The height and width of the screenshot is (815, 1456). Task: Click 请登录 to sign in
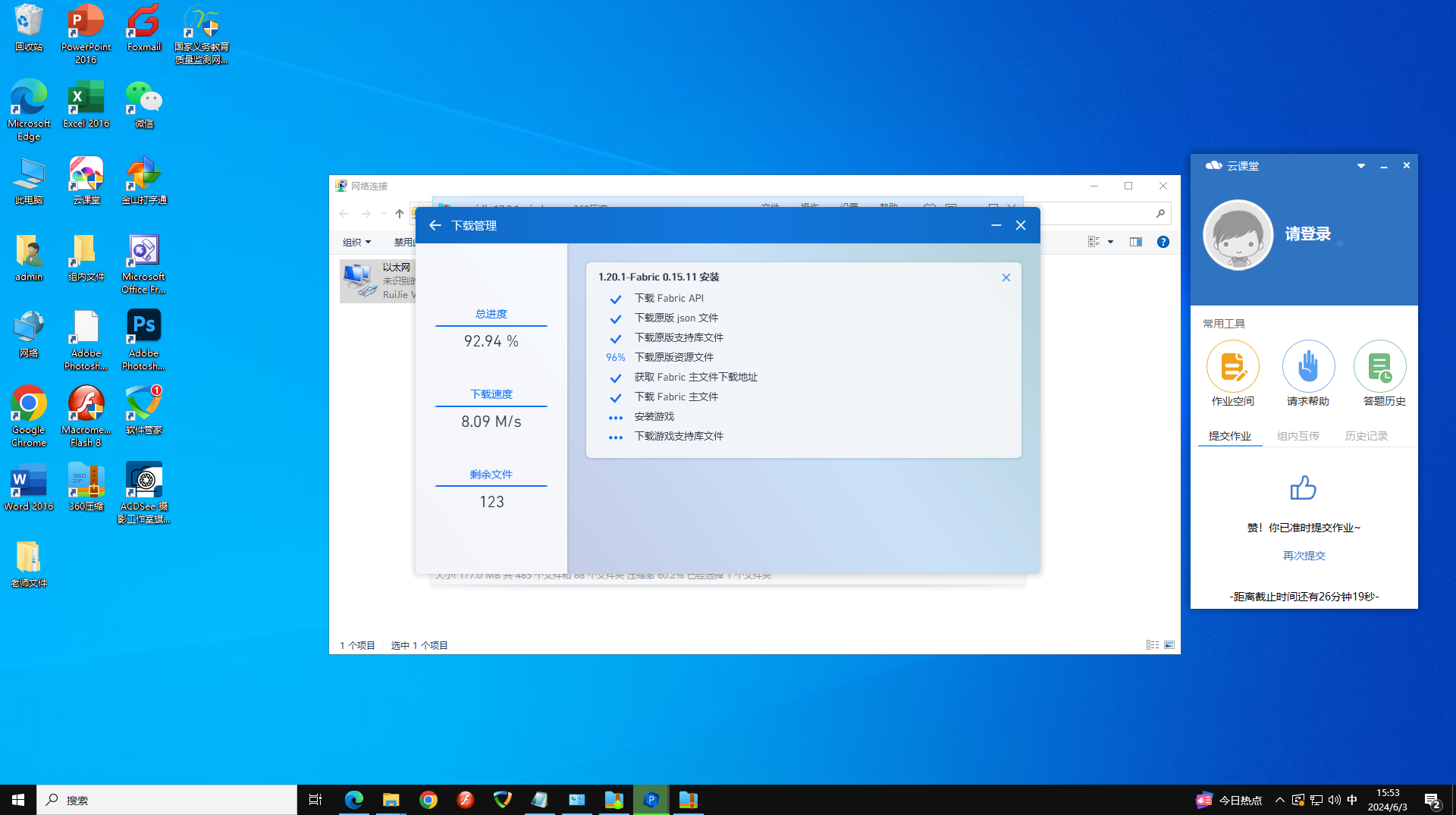tap(1307, 234)
